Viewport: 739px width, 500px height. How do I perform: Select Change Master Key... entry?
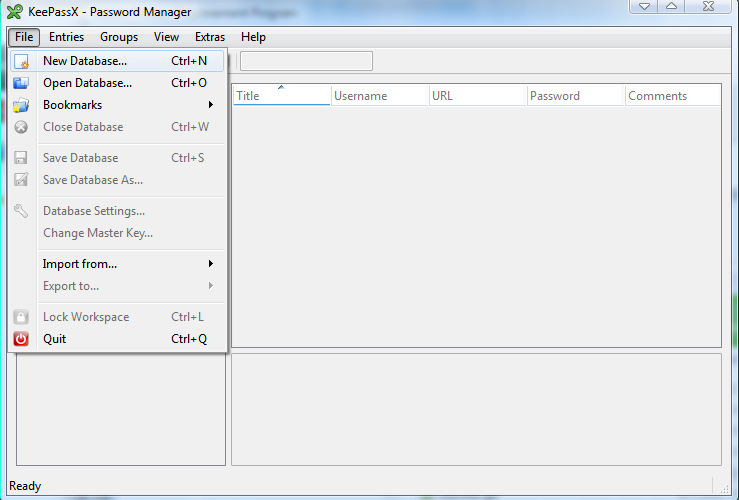(117, 233)
